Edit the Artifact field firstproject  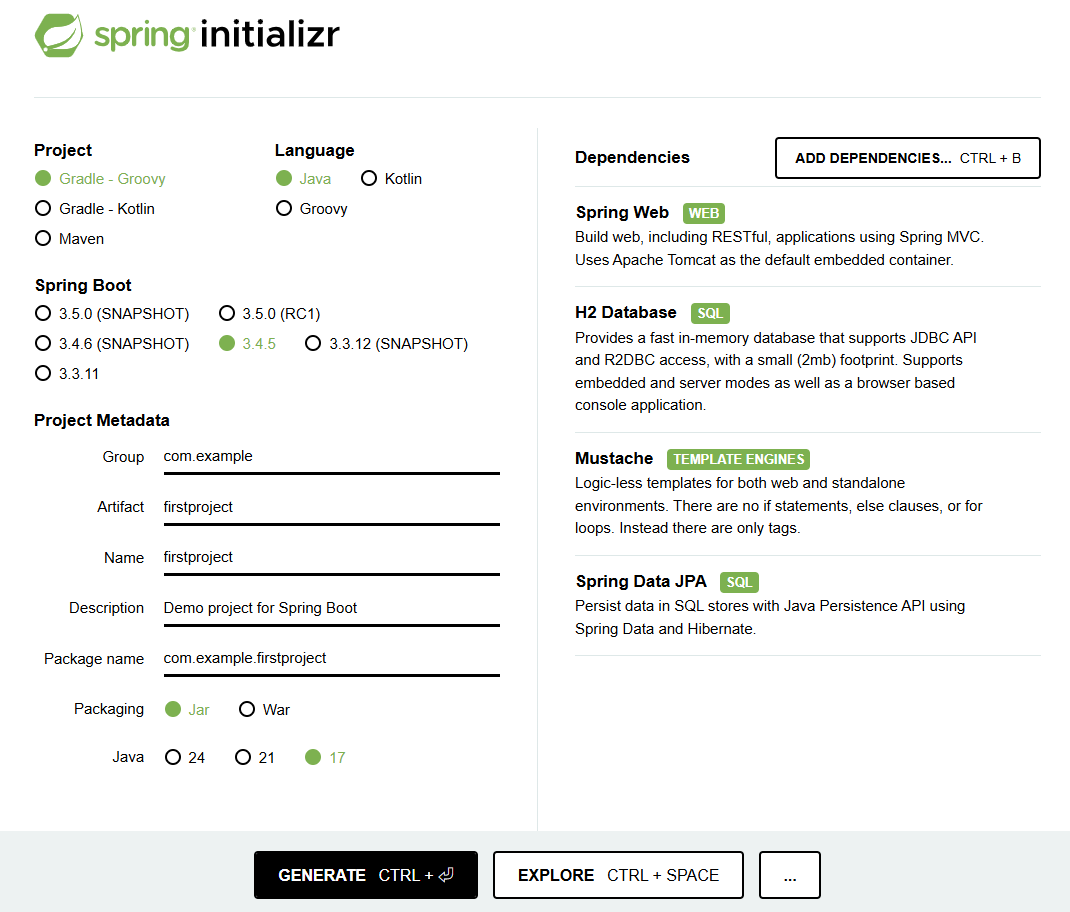pyautogui.click(x=332, y=507)
